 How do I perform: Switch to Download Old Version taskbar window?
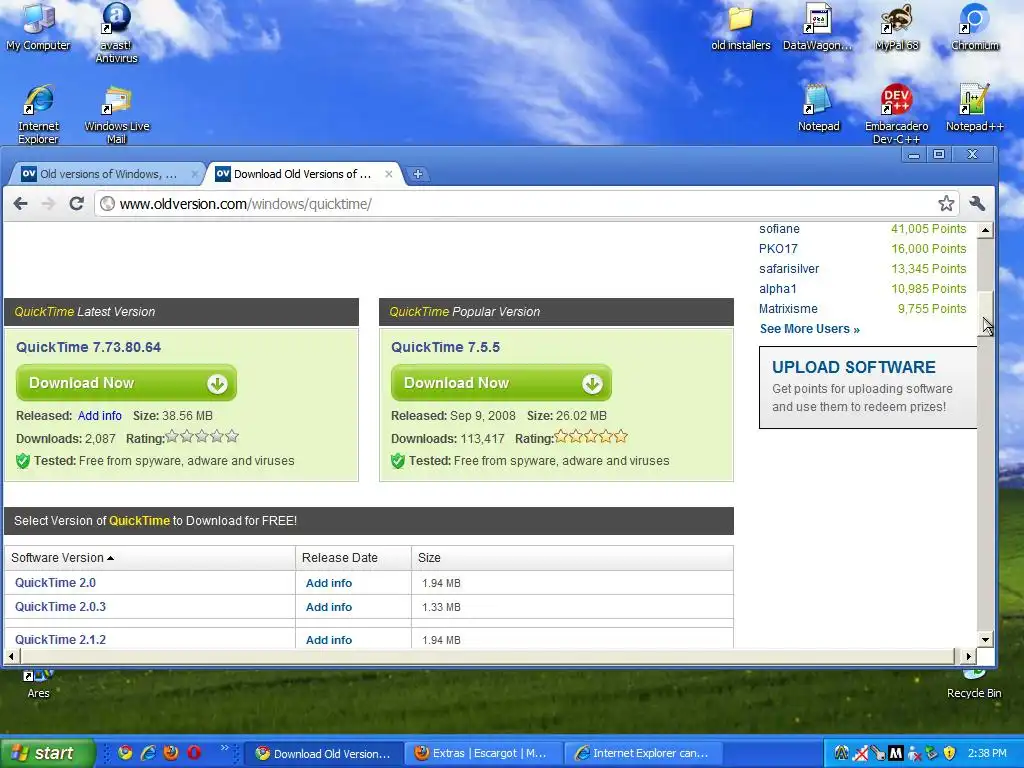pyautogui.click(x=323, y=753)
